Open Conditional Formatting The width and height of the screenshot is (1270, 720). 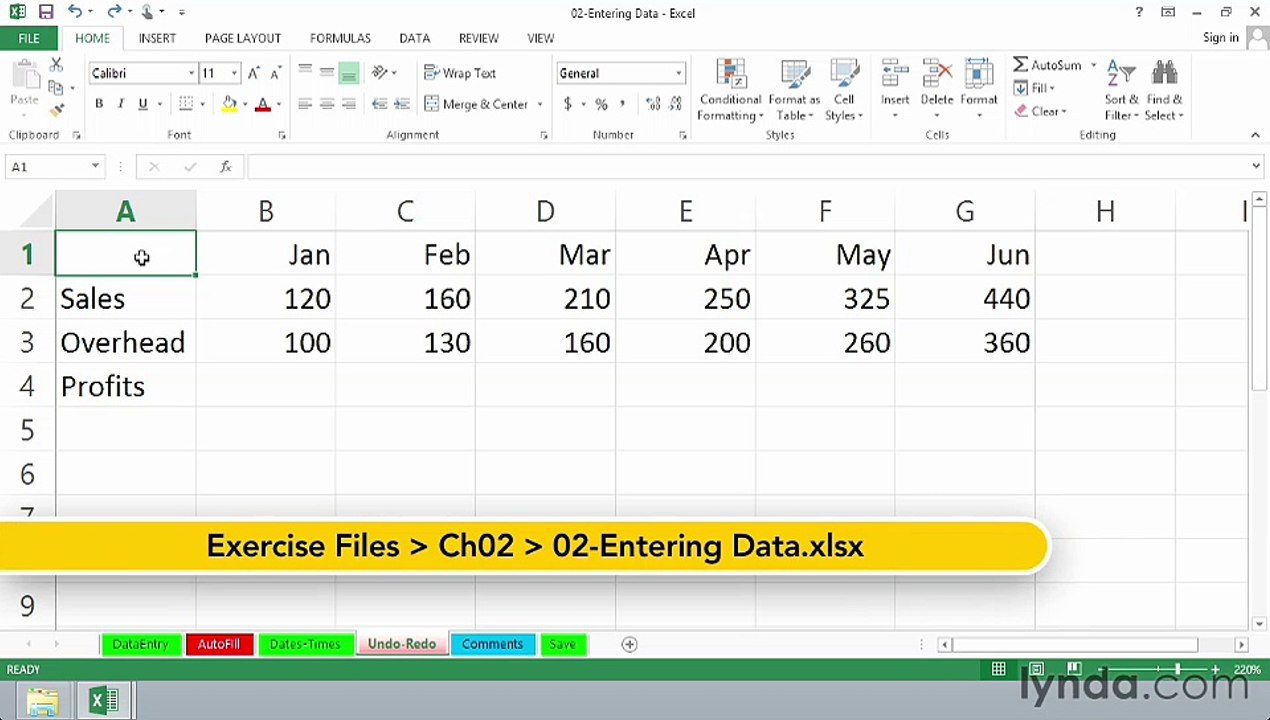click(x=730, y=90)
